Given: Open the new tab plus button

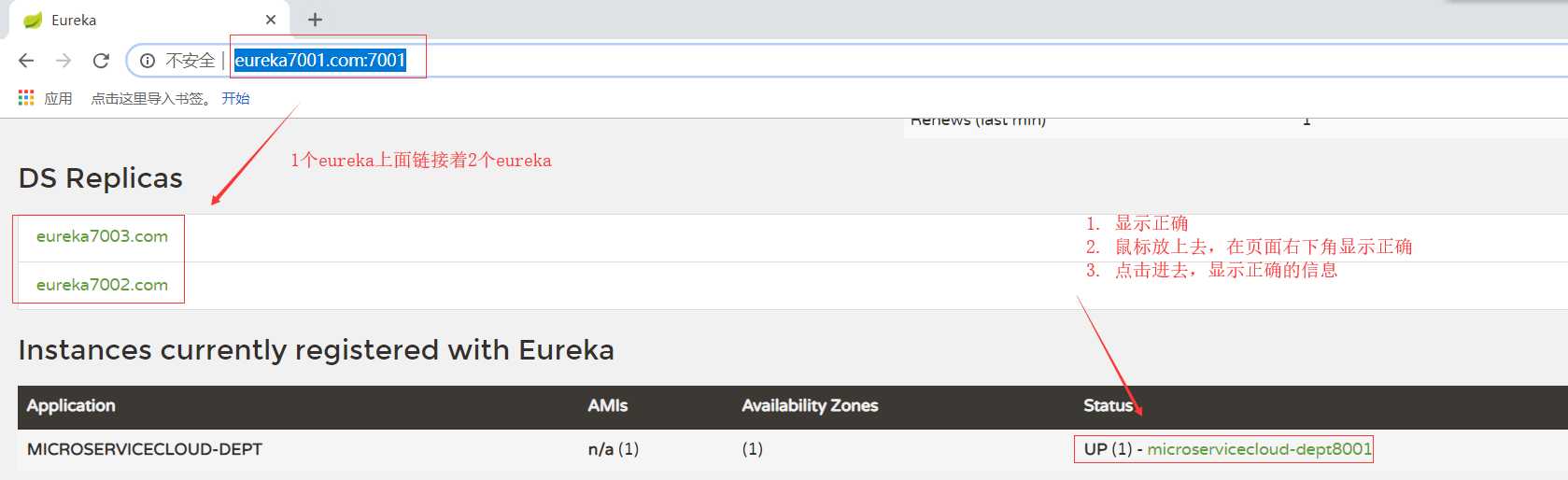Looking at the screenshot, I should coord(315,20).
